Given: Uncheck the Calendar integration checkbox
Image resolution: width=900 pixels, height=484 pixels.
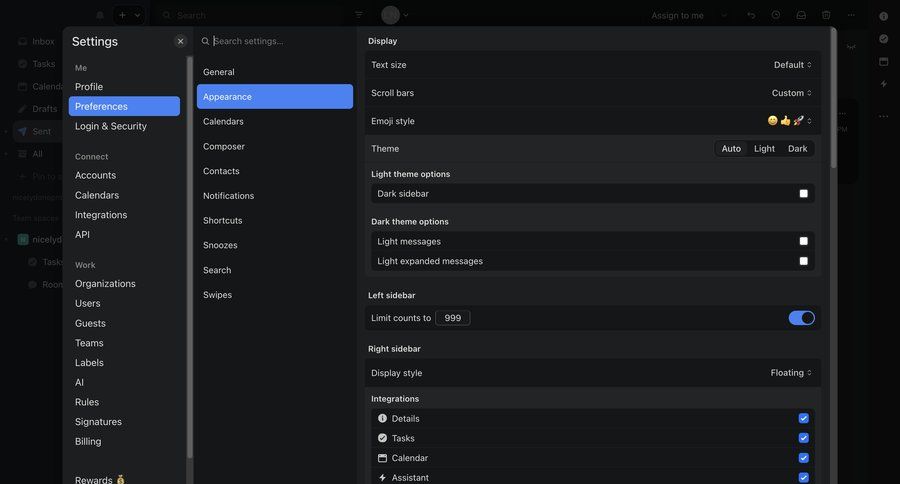Looking at the screenshot, I should click(804, 458).
